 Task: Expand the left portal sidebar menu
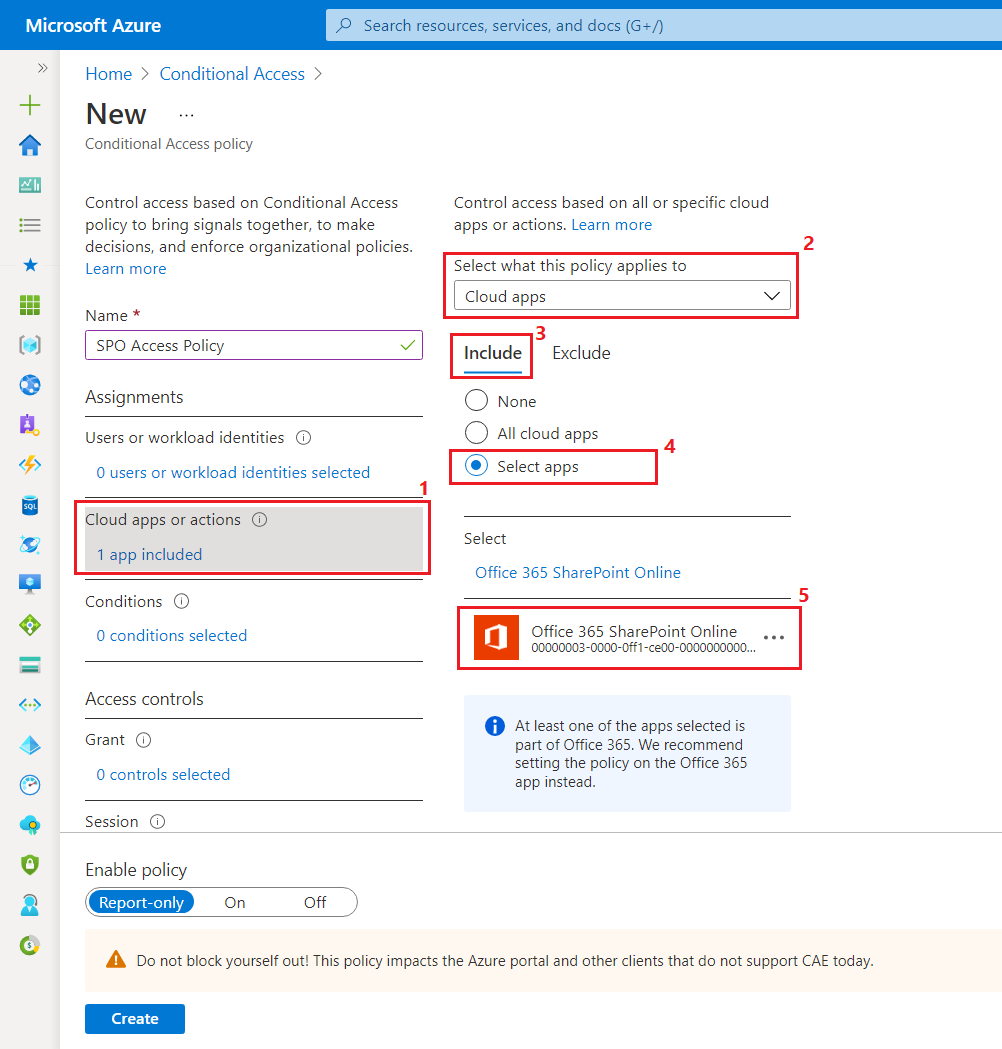pos(43,68)
